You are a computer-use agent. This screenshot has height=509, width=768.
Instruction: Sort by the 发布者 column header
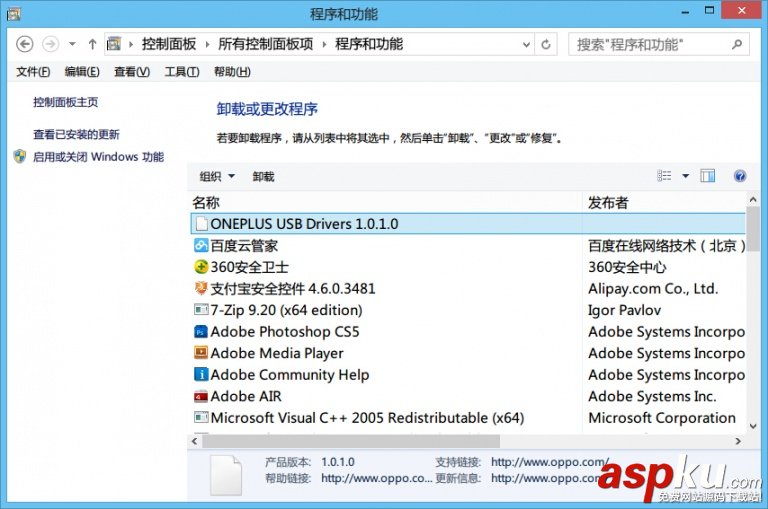pos(608,202)
